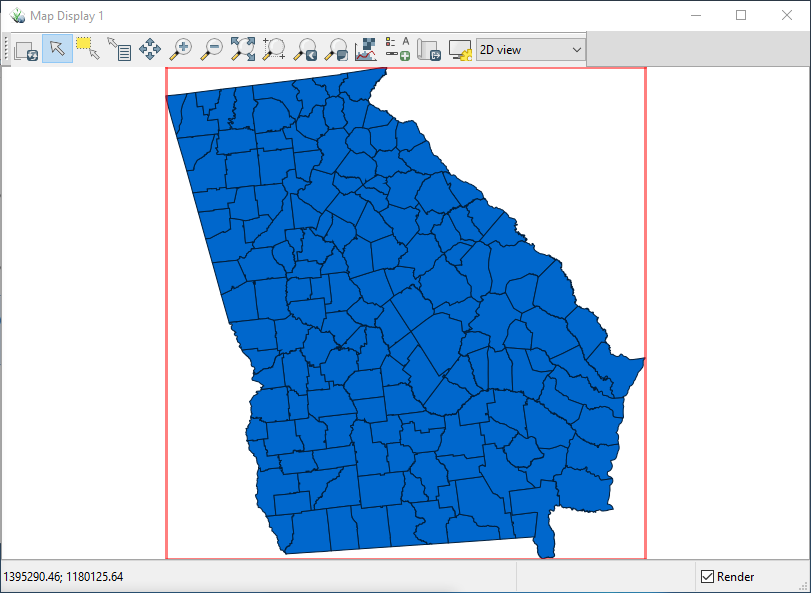Zoom to the full map extent
Screen dimensions: 811x593
click(x=243, y=49)
